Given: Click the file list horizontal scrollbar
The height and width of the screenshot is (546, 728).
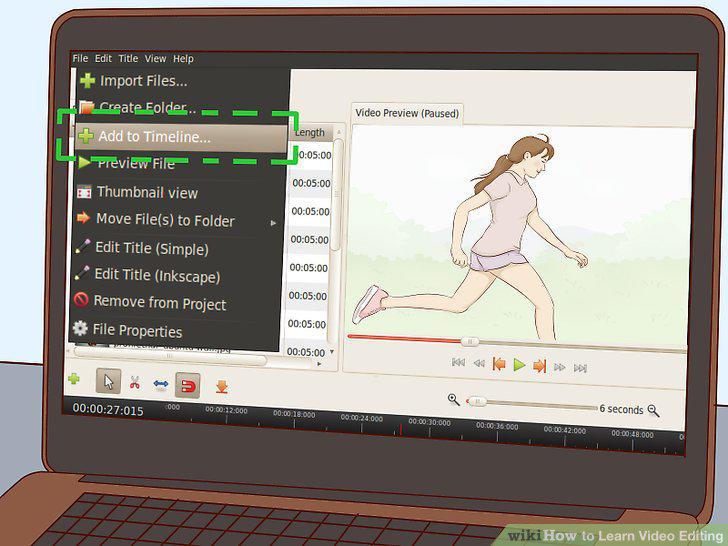Looking at the screenshot, I should (169, 357).
